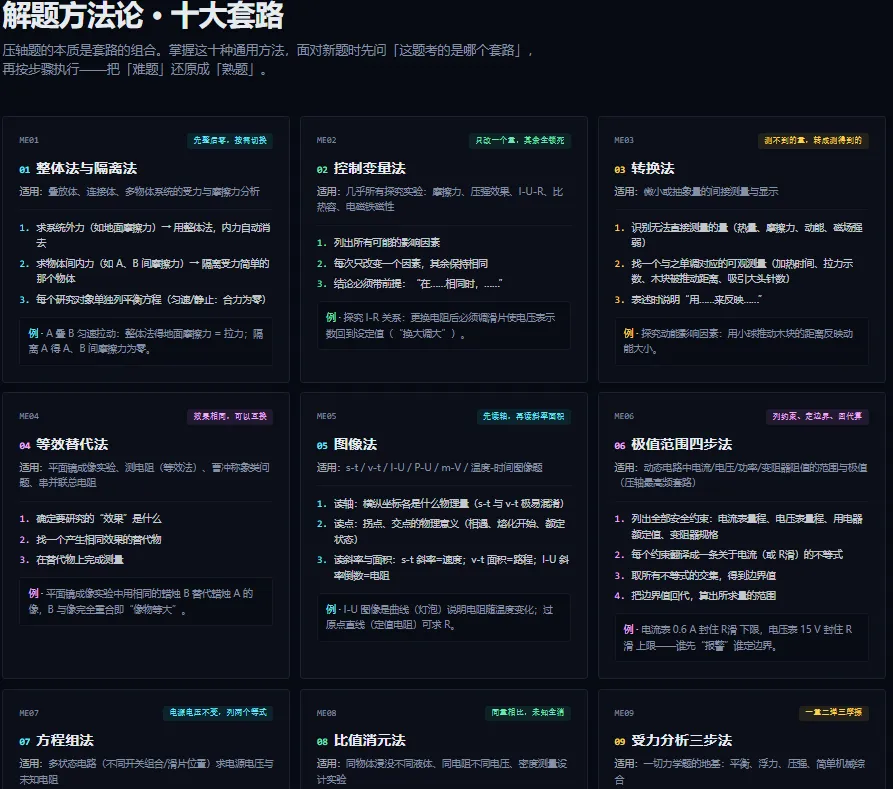
Task: Open the 整体法与隔离法 card title
Action: (x=87, y=169)
